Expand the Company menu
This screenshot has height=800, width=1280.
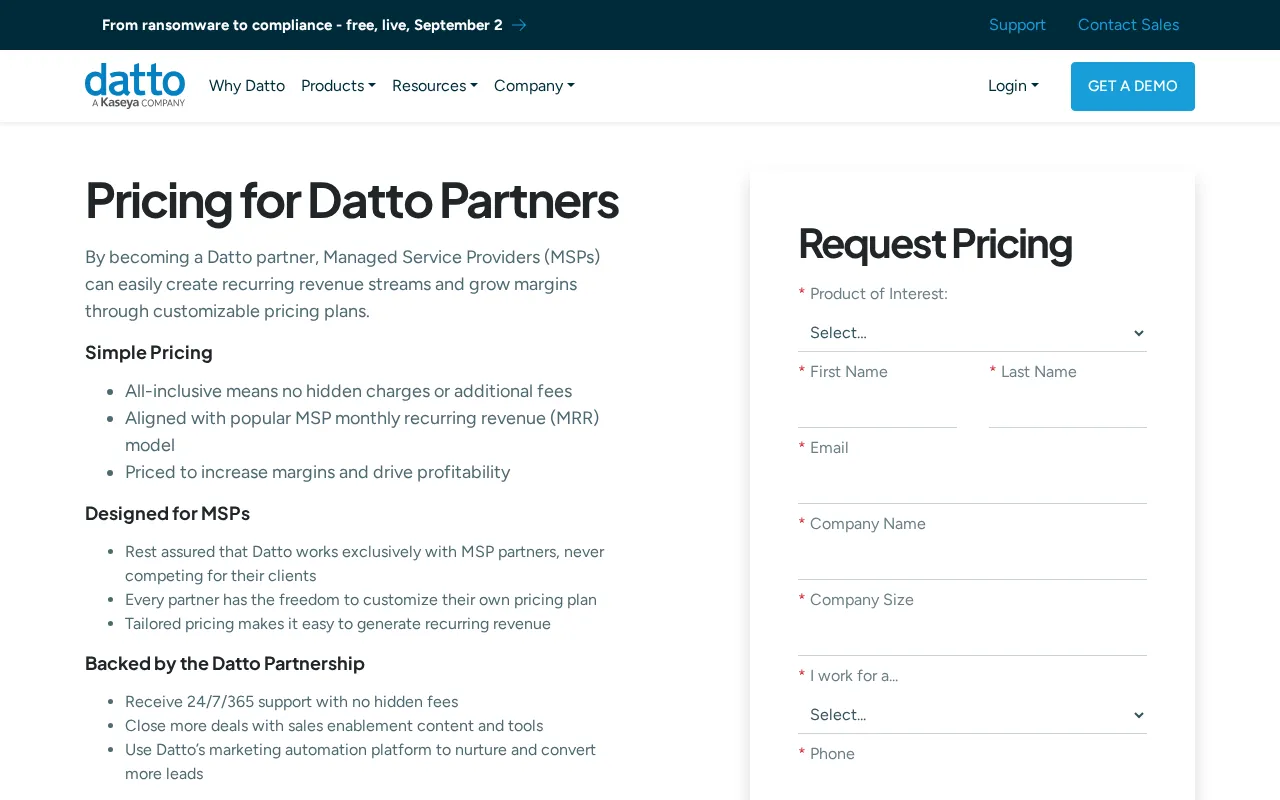click(x=534, y=86)
